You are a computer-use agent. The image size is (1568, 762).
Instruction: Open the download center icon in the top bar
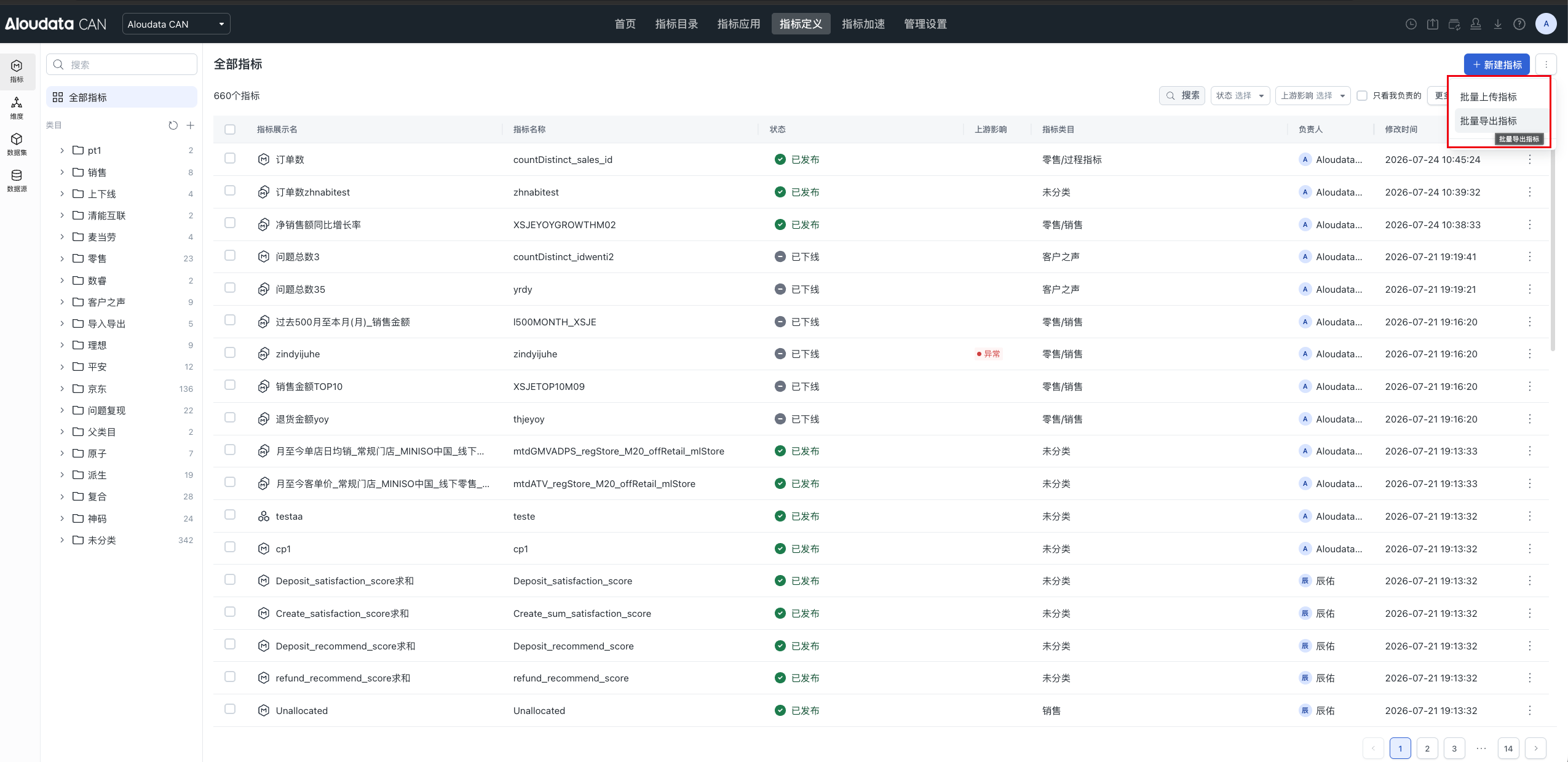click(1498, 24)
